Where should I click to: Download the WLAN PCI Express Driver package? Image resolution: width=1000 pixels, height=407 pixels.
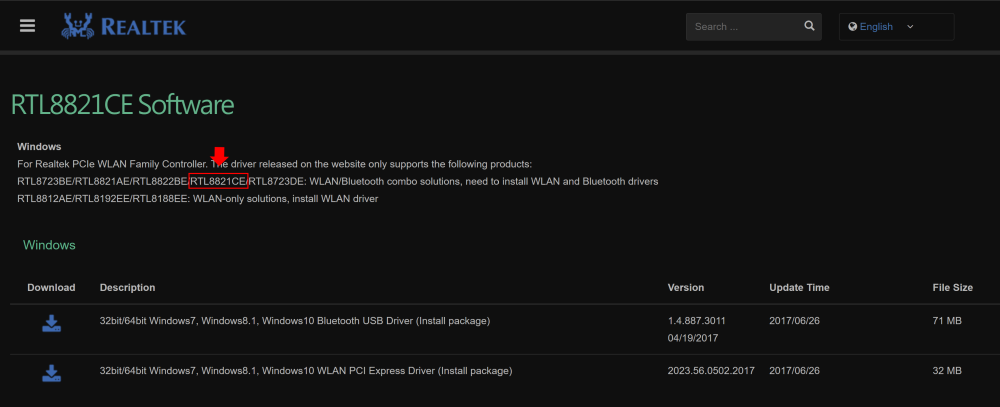pyautogui.click(x=51, y=373)
